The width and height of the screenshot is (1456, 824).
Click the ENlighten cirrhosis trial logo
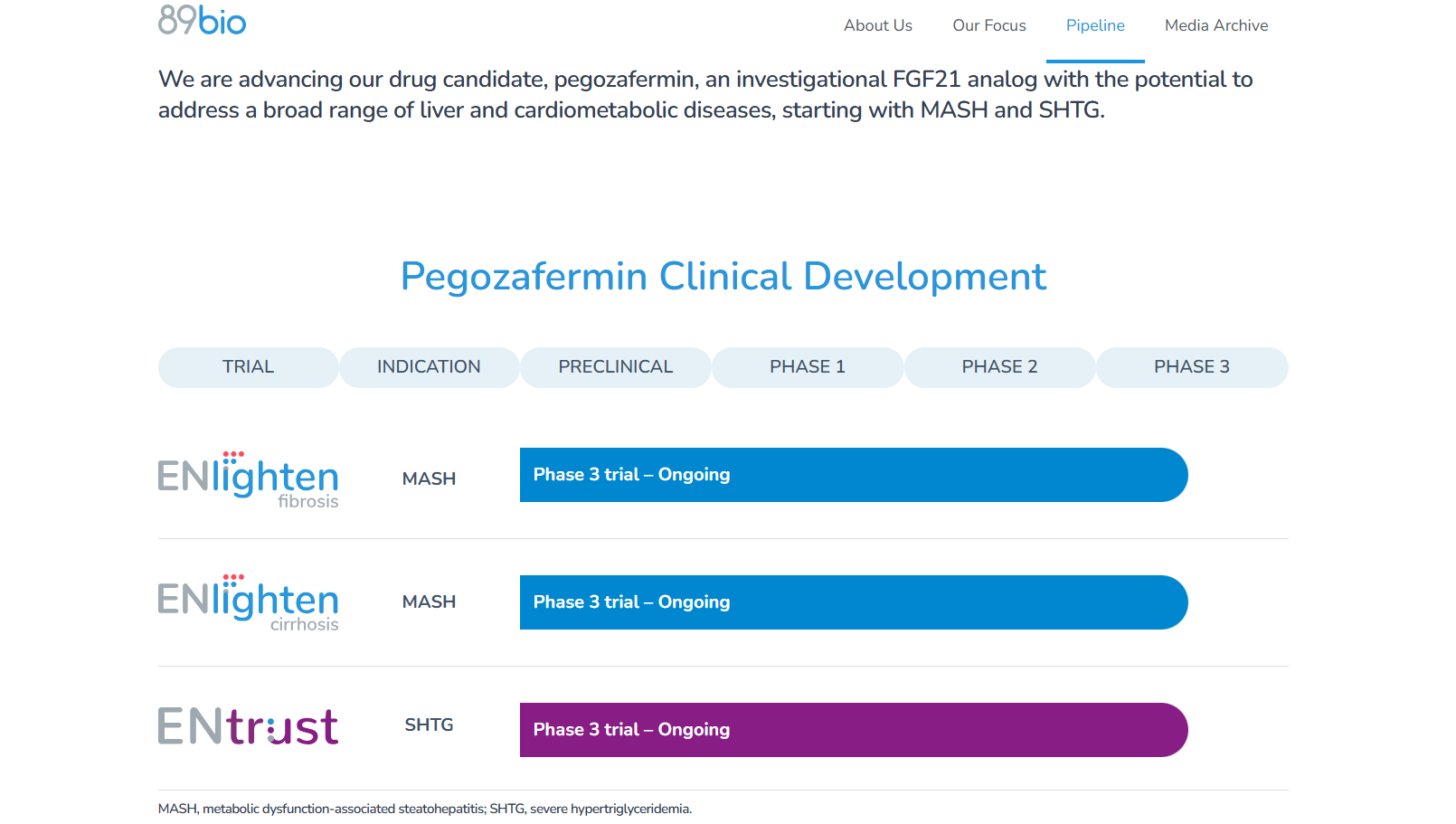(249, 602)
